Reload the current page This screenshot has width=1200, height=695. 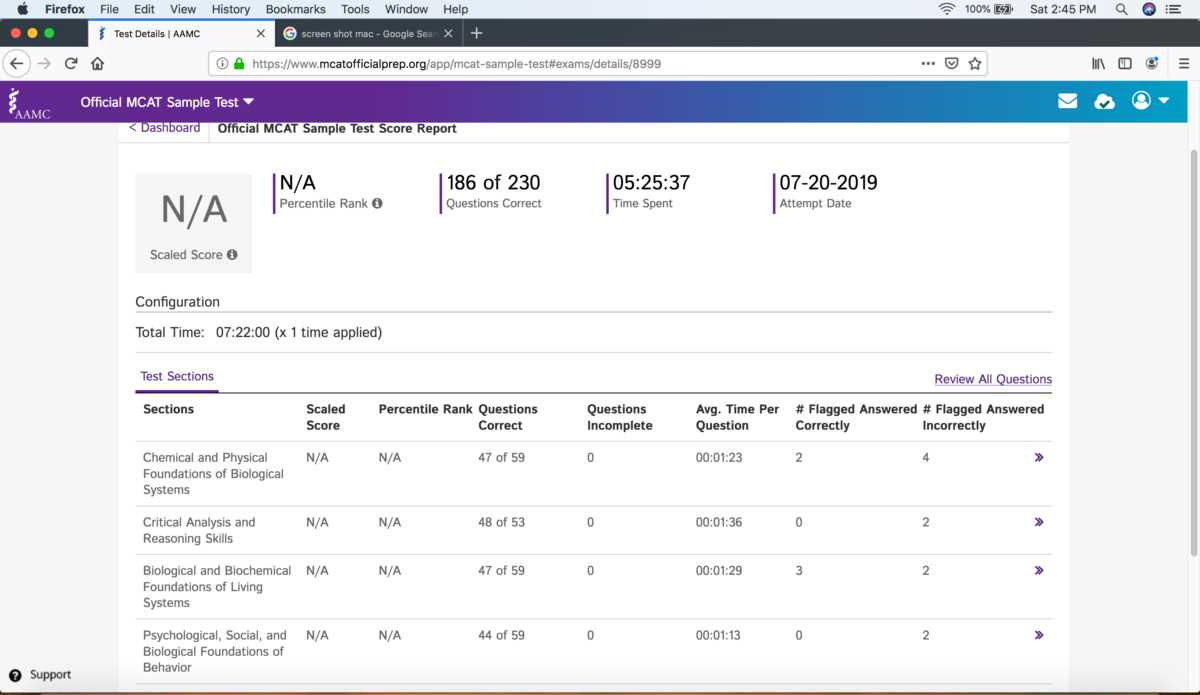coord(71,63)
